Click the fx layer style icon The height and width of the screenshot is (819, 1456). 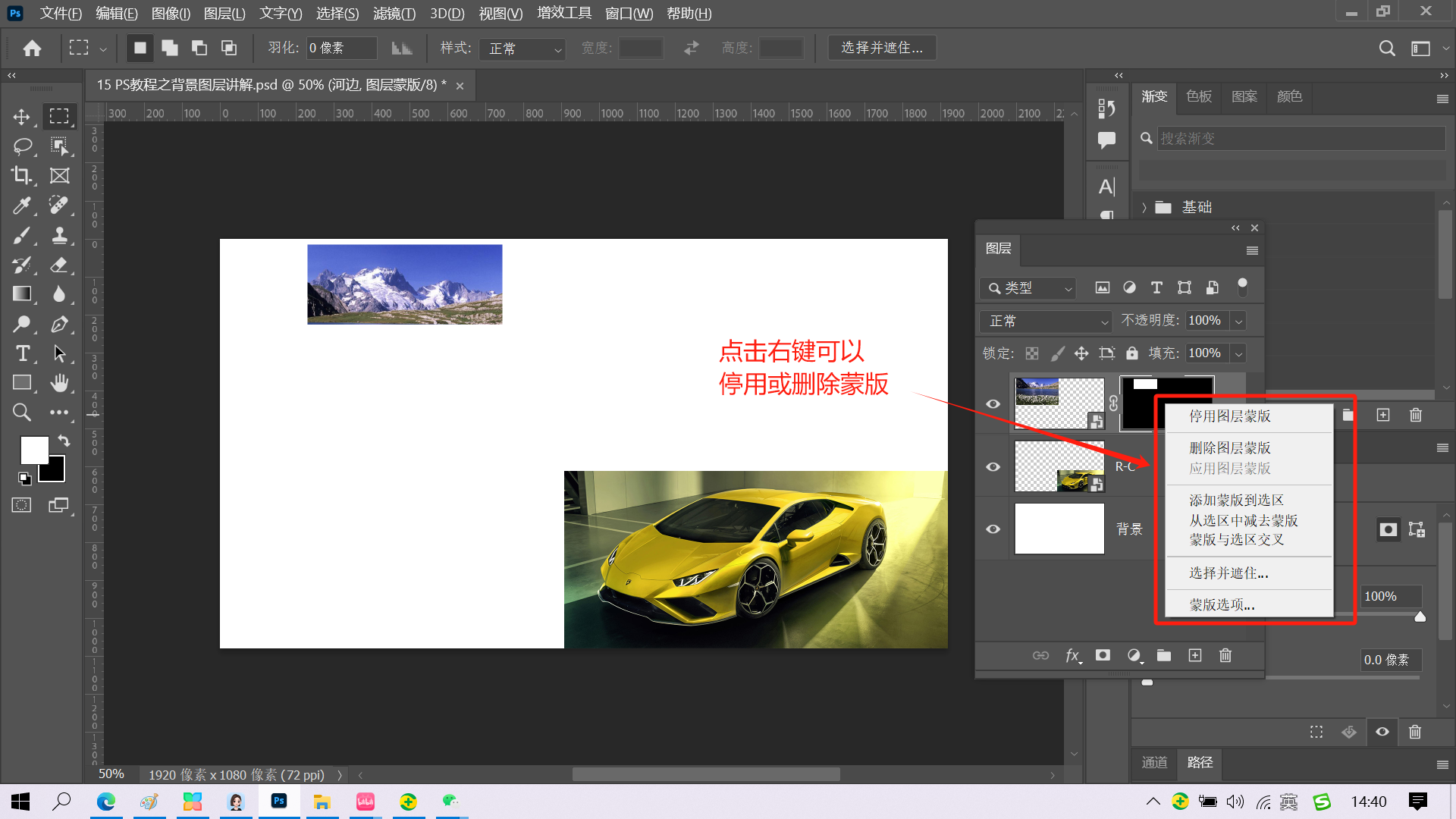tap(1072, 656)
